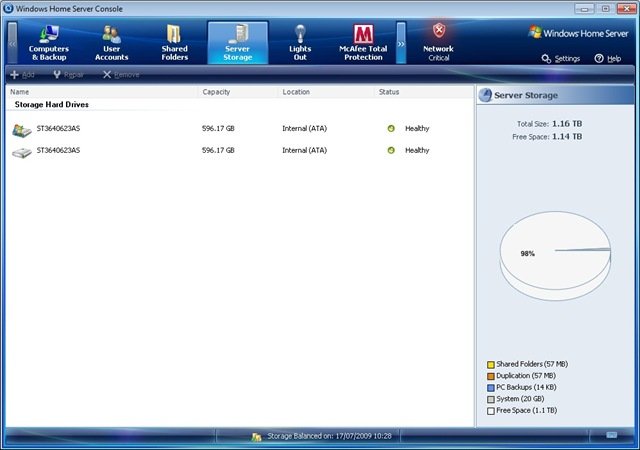Open McAfee Total Protection tab
The width and height of the screenshot is (640, 450).
363,43
